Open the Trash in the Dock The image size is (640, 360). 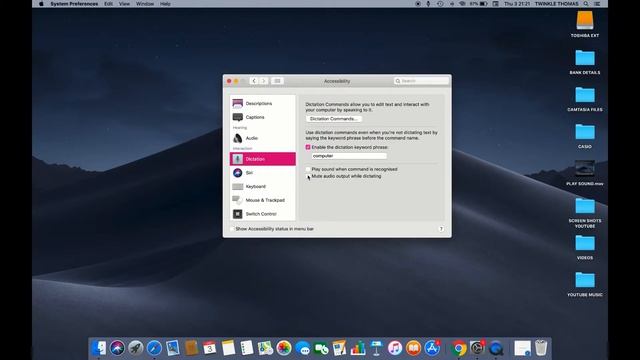[541, 348]
